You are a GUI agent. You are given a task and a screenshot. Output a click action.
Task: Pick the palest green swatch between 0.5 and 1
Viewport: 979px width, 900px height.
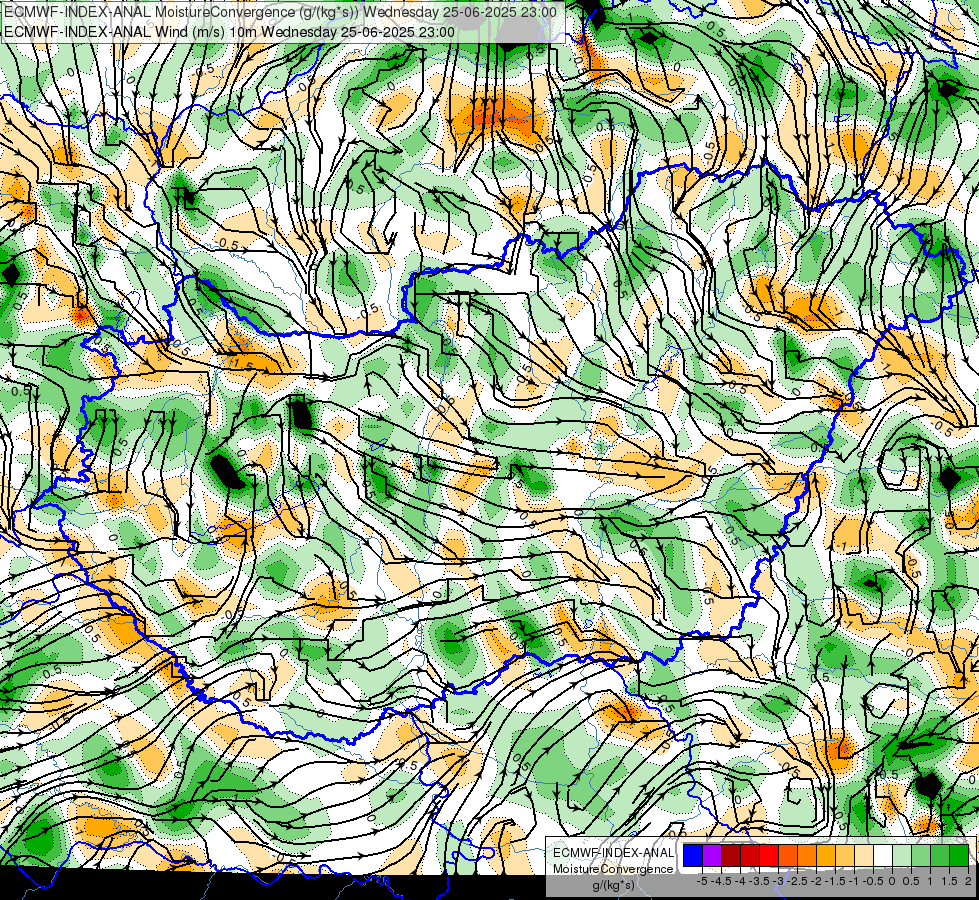tap(902, 856)
